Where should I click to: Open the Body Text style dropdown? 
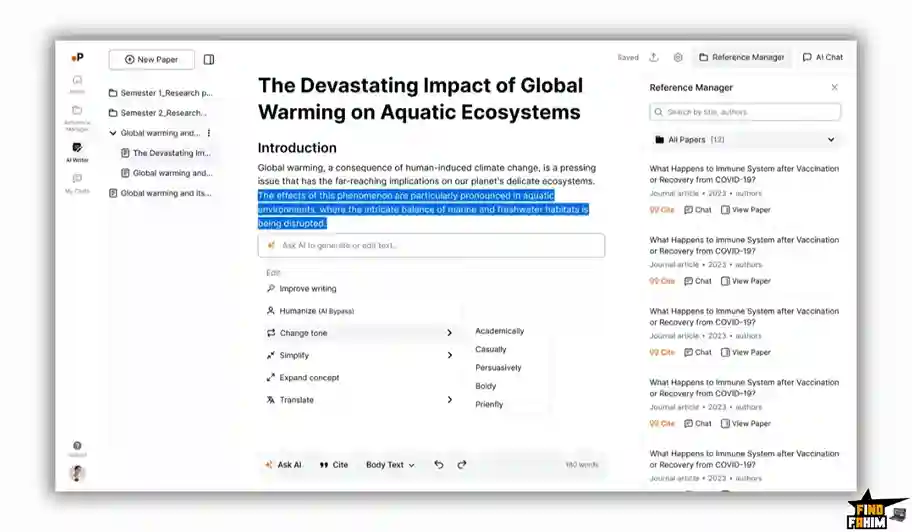point(390,465)
